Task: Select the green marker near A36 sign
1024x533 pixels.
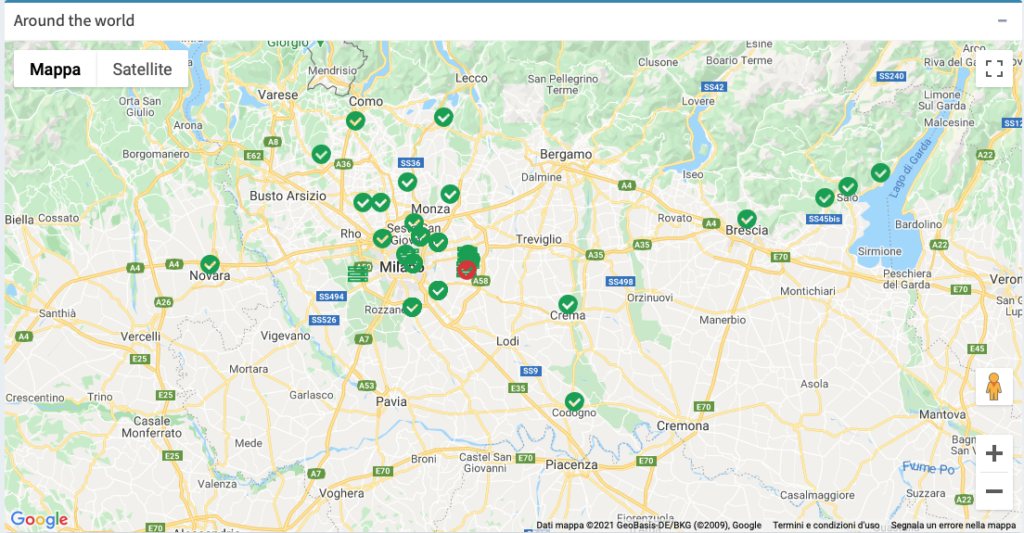Action: click(321, 154)
